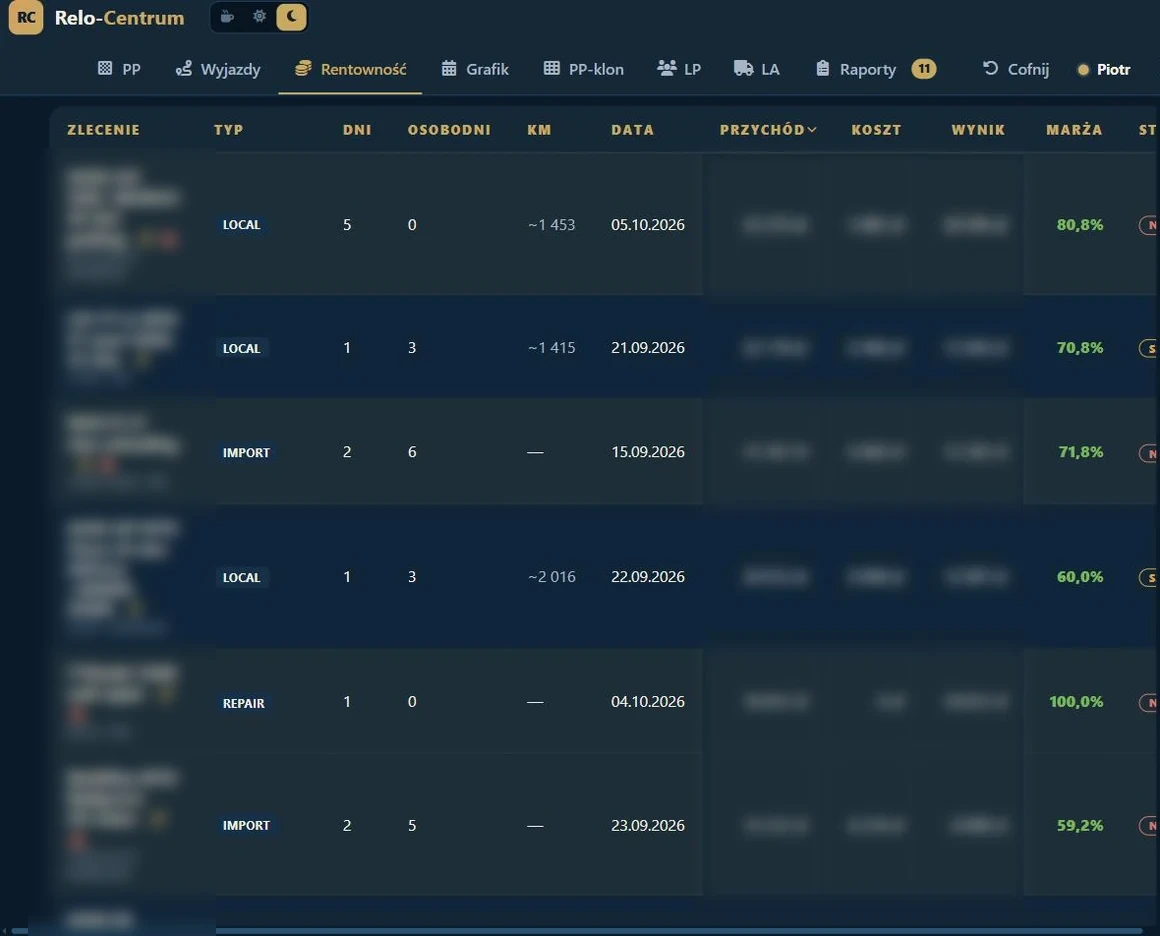Open the Raporty tab
This screenshot has height=936, width=1160.
click(856, 69)
